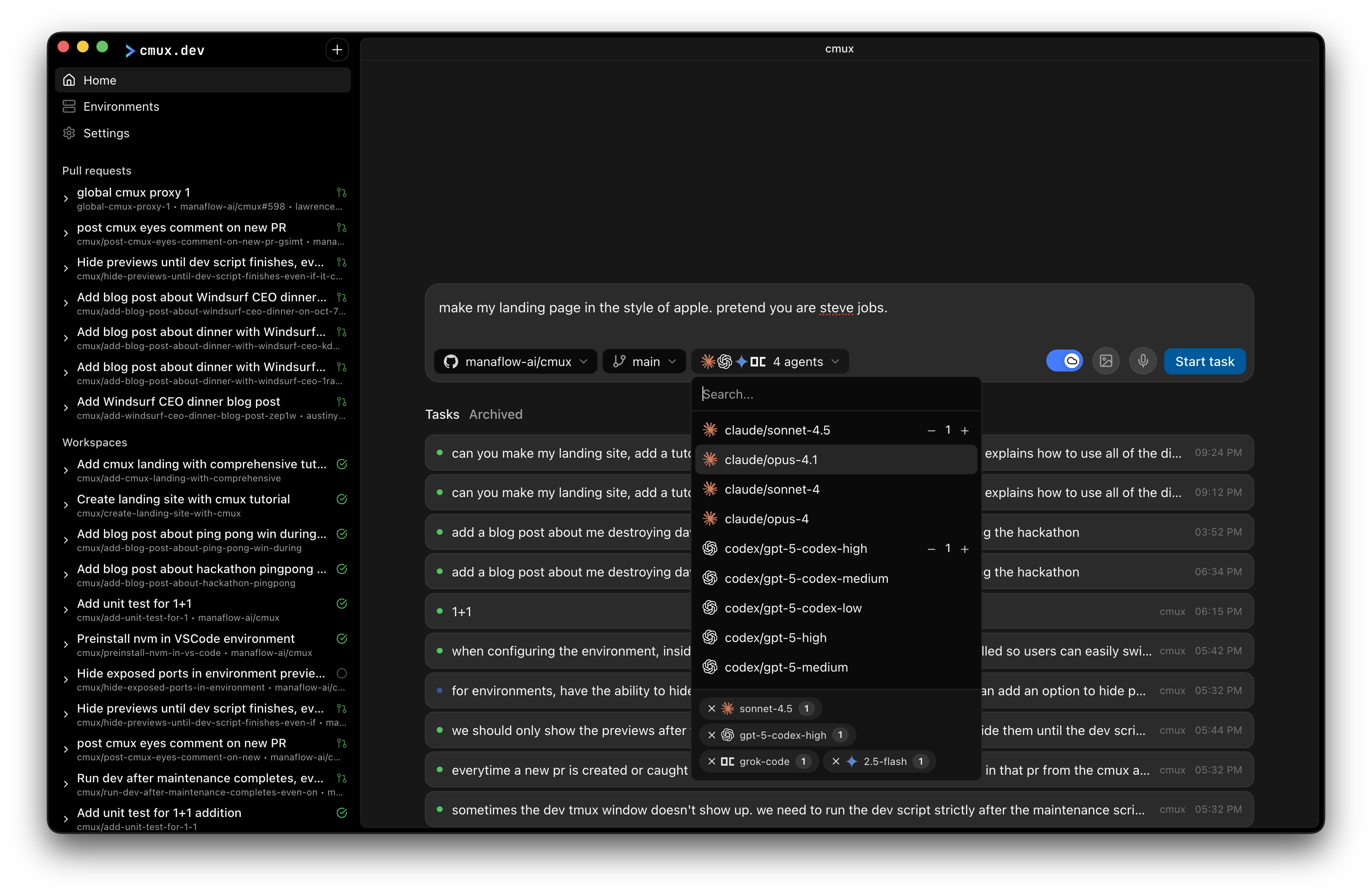Decrease codex/gpt-5-codex-high agent count

tap(931, 549)
